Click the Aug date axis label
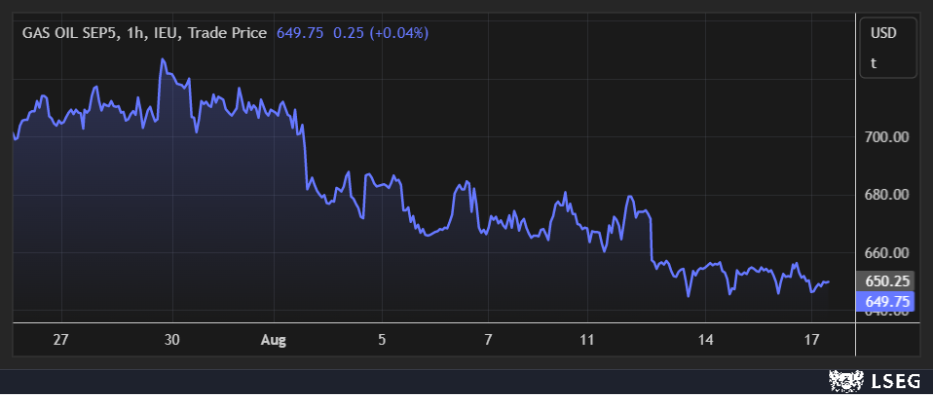The image size is (933, 395). tap(274, 341)
